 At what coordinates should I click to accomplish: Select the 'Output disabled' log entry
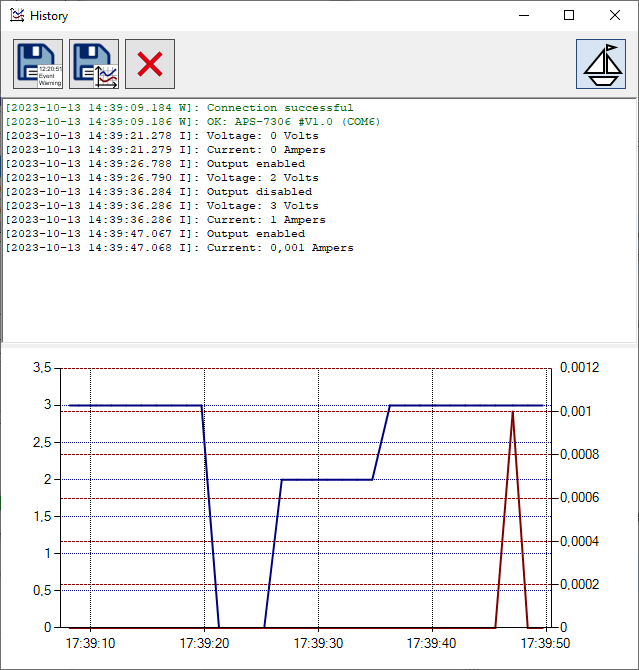pos(159,192)
